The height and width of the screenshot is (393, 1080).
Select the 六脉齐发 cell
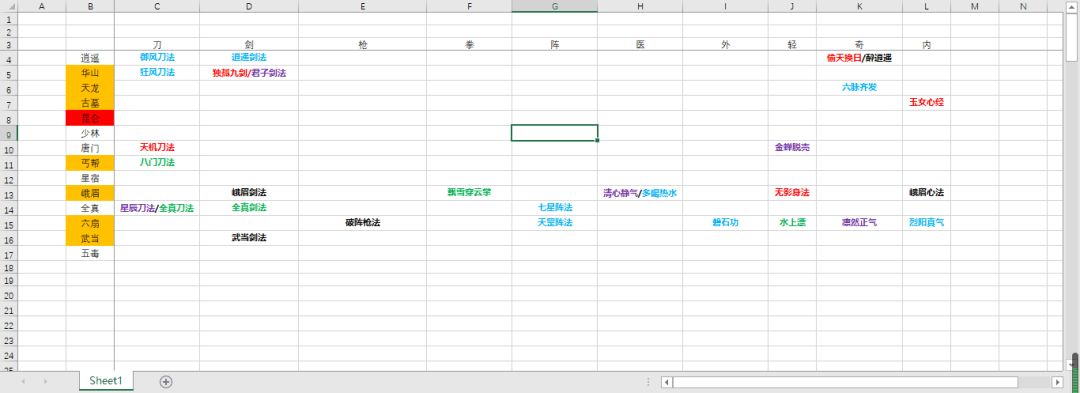tap(860, 87)
